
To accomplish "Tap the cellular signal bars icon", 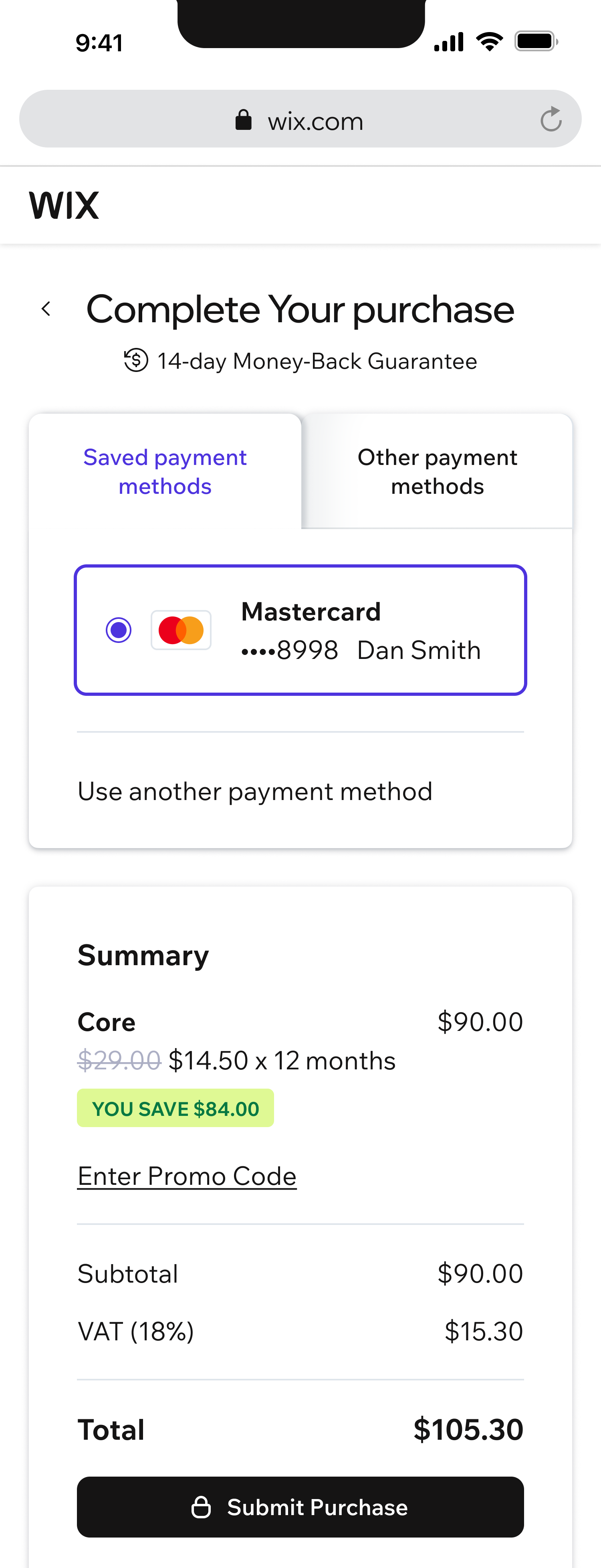I will point(449,41).
